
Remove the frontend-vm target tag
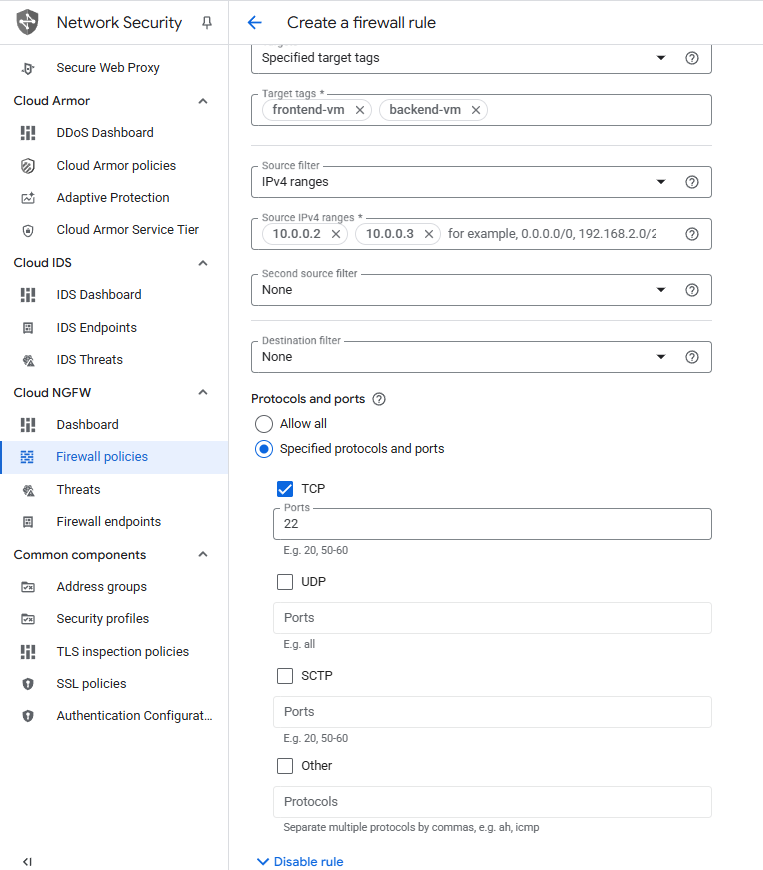pos(360,110)
